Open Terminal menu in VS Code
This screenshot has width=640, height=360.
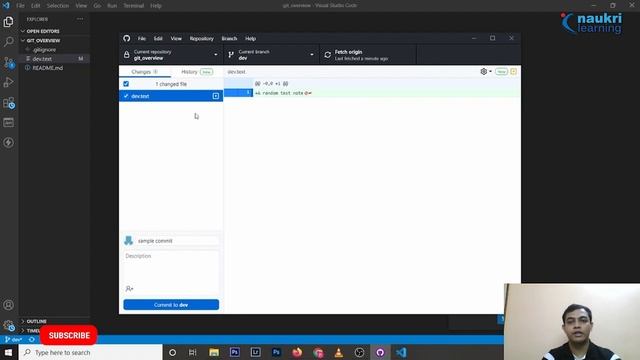[x=133, y=6]
